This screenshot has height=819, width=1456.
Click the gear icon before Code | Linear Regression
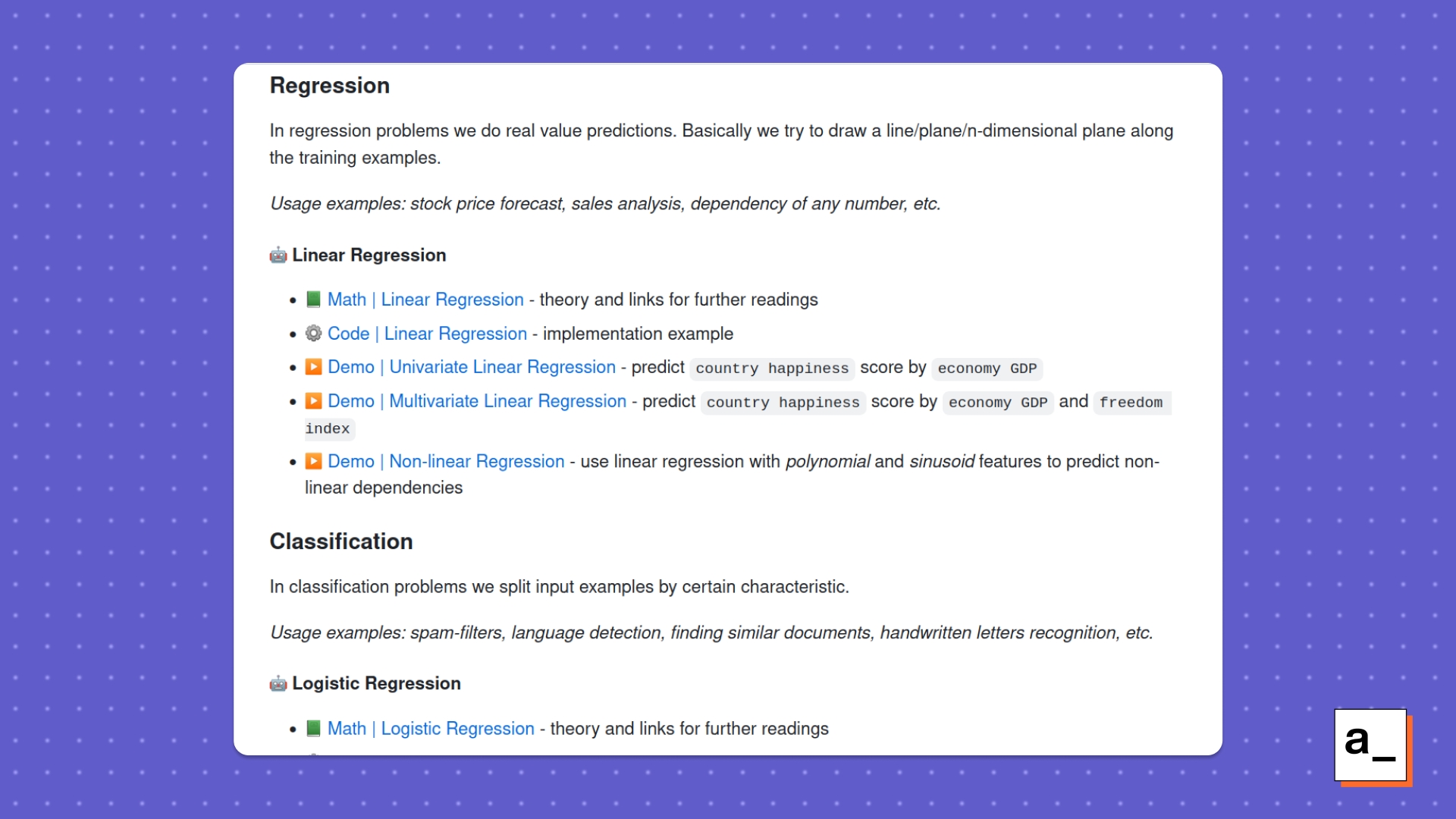point(313,334)
